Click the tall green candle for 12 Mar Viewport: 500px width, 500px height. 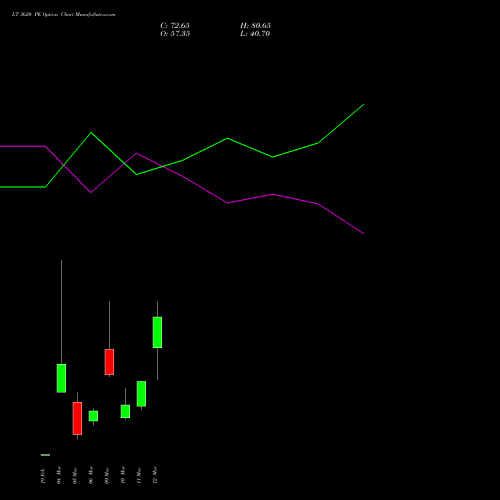(157, 332)
